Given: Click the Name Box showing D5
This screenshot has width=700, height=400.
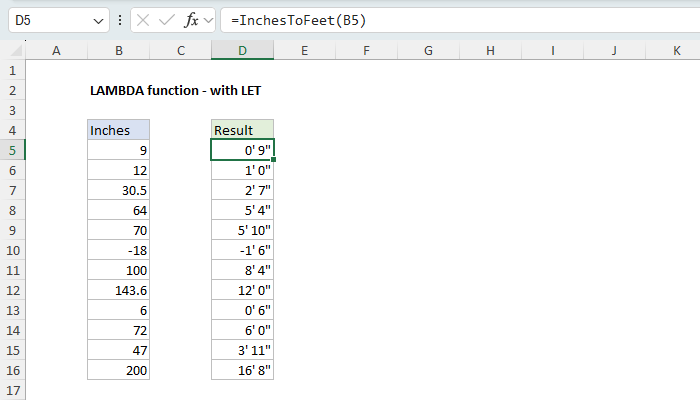Looking at the screenshot, I should click(x=58, y=20).
